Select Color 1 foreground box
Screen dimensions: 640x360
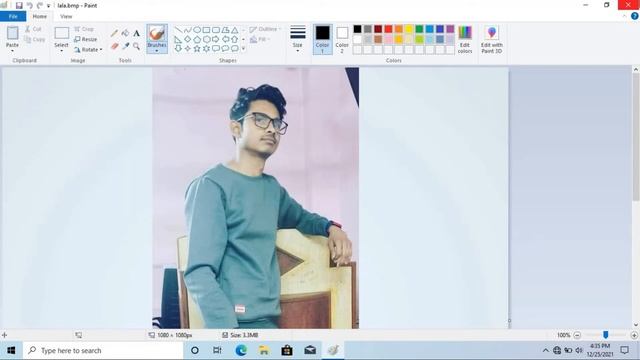322,40
